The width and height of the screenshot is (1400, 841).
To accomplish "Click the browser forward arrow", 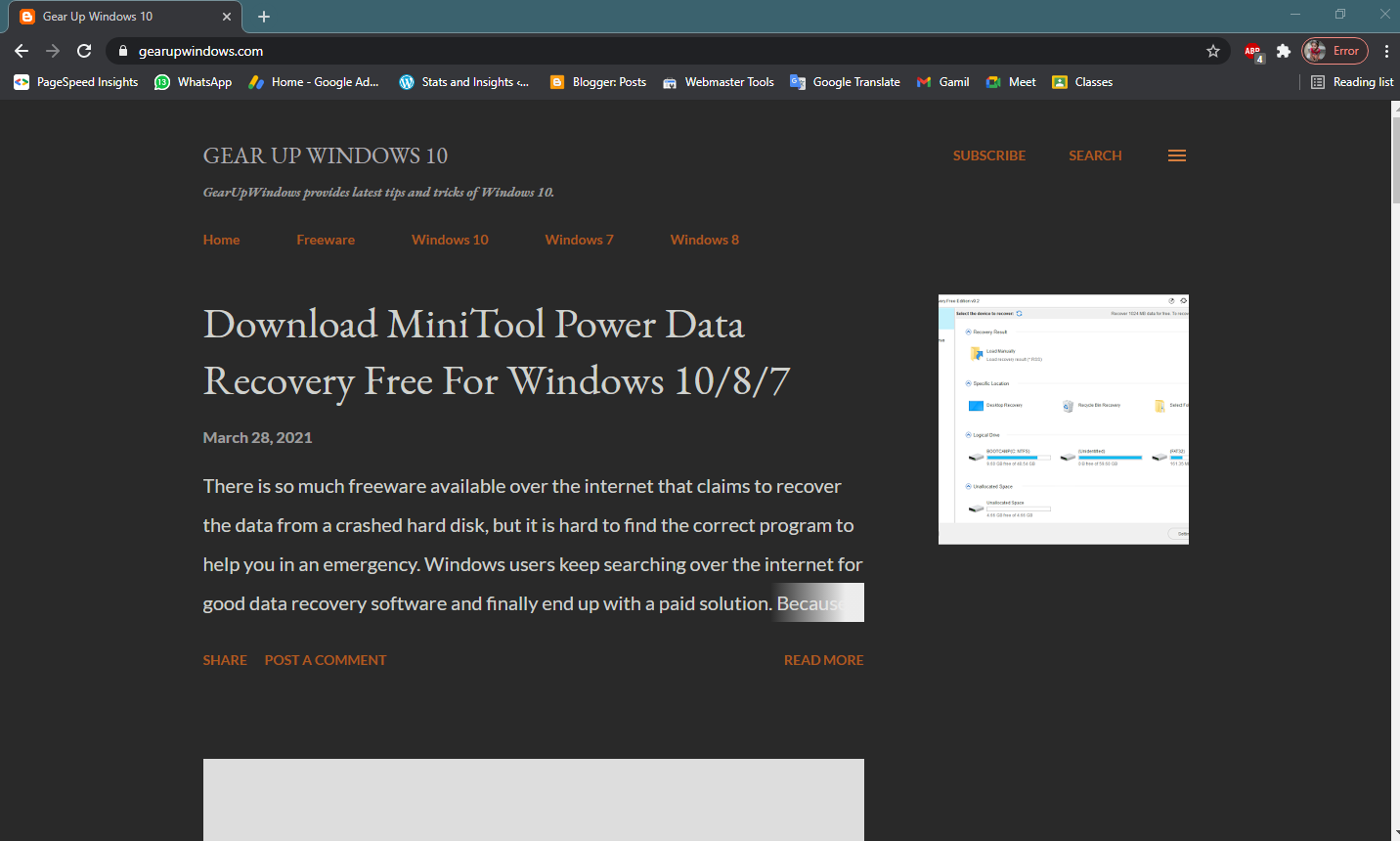I will point(53,51).
